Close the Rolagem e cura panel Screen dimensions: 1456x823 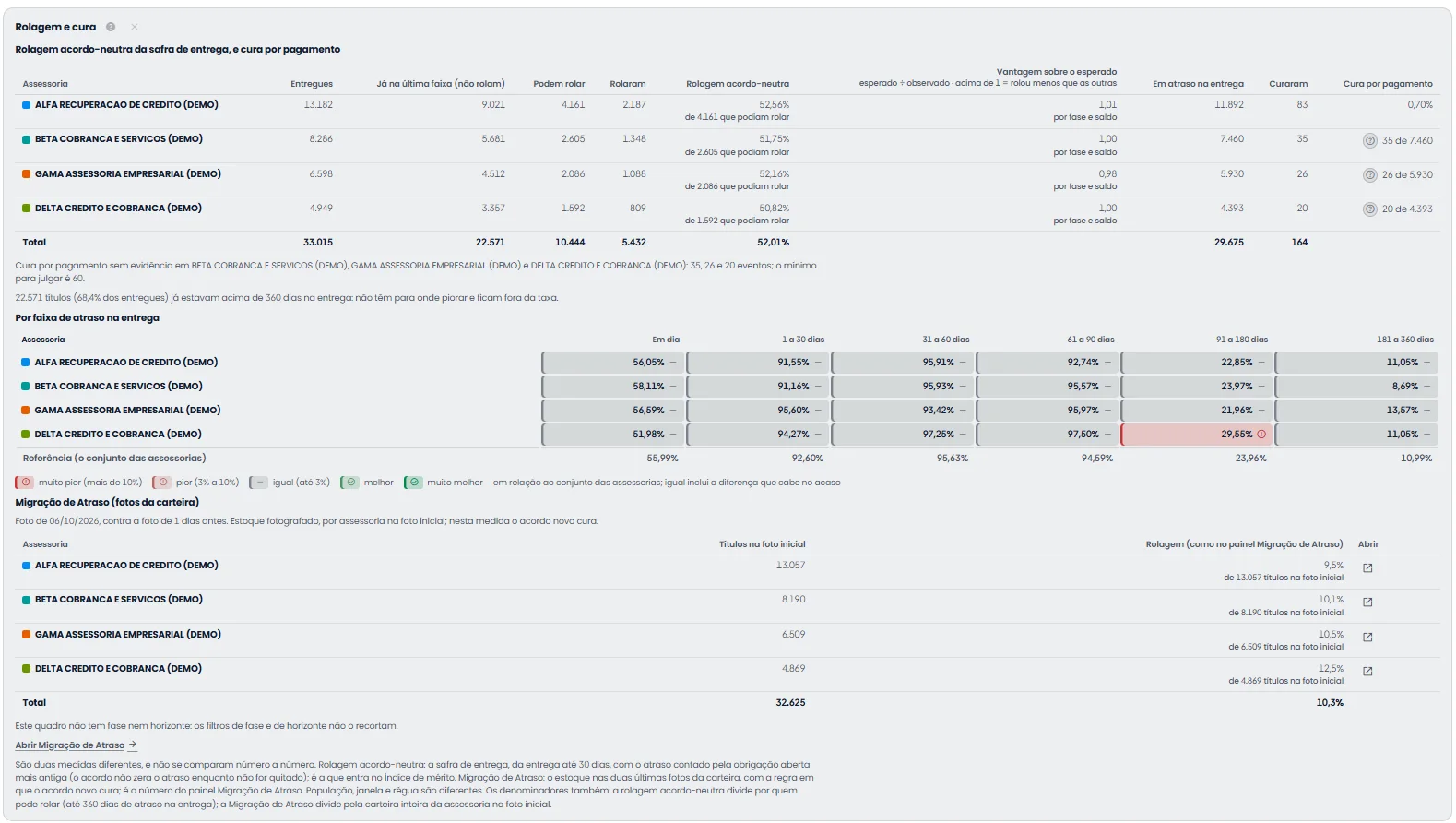coord(135,27)
